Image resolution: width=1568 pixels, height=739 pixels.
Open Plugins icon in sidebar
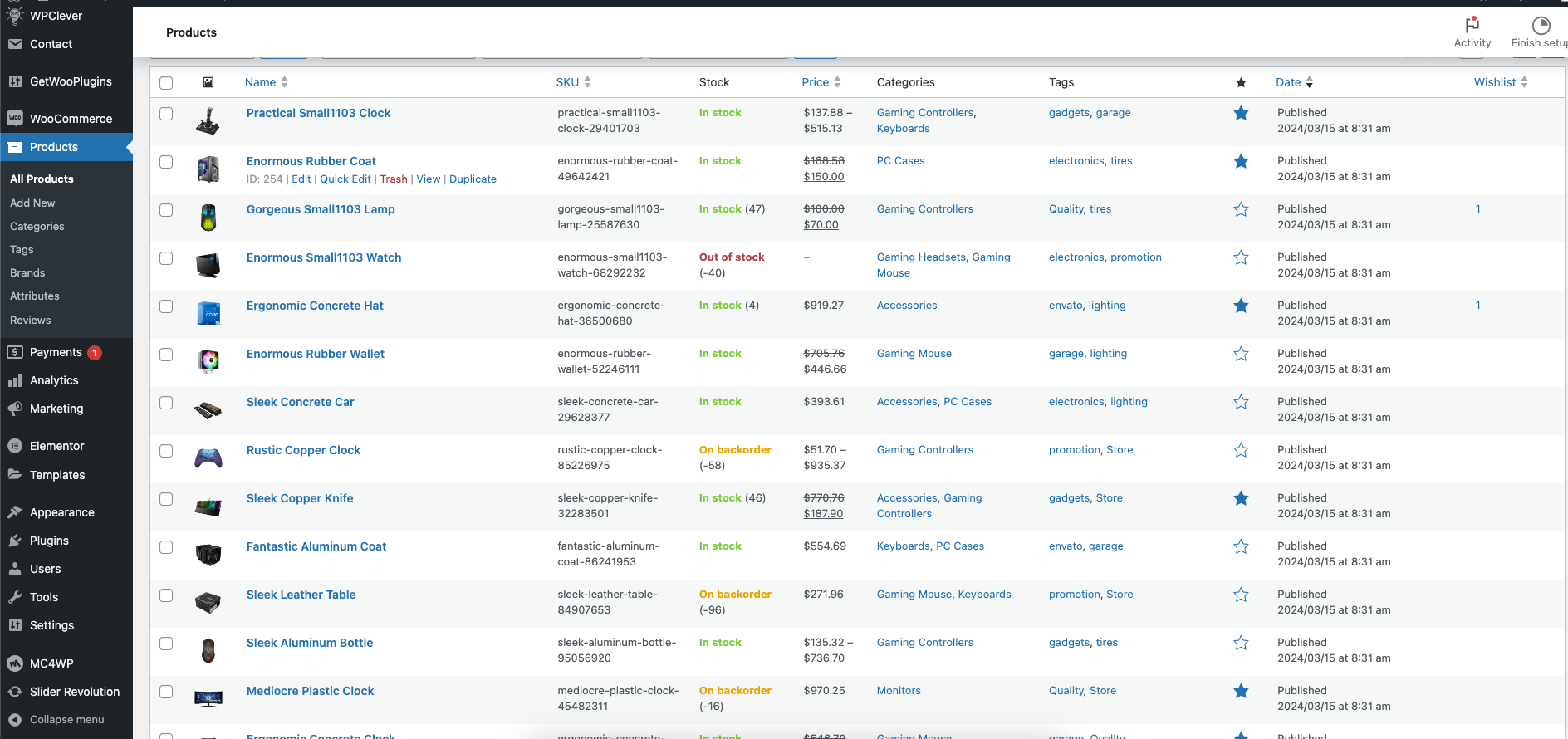15,541
